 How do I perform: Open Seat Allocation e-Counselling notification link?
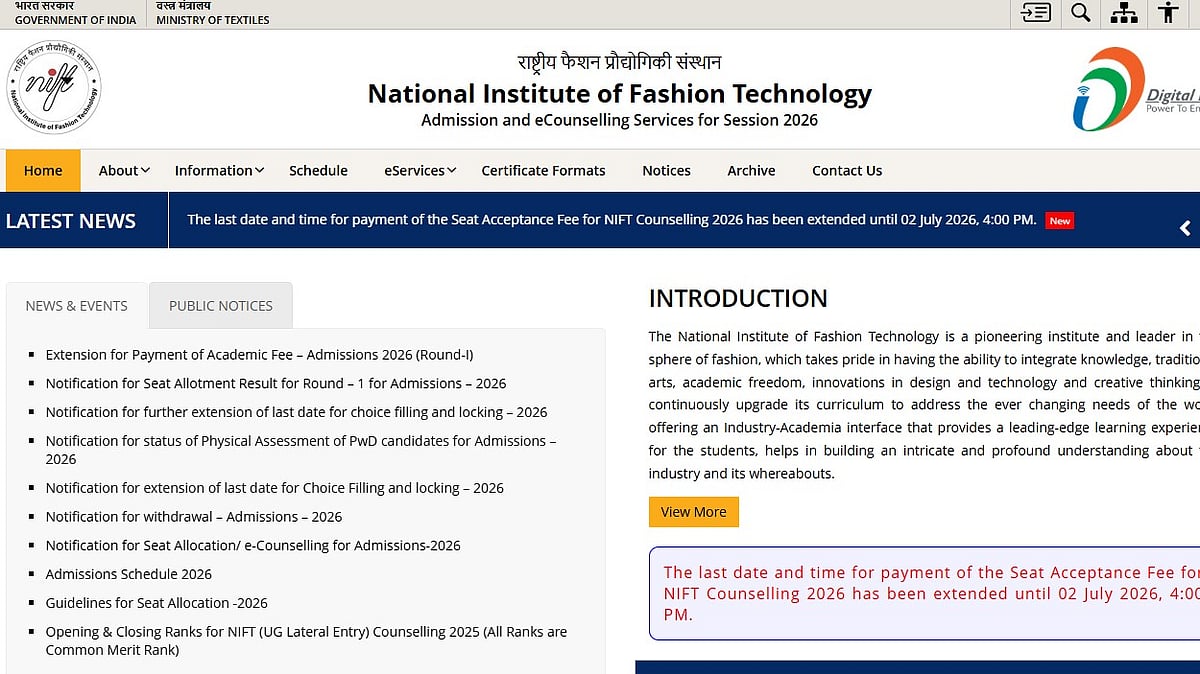coord(253,546)
